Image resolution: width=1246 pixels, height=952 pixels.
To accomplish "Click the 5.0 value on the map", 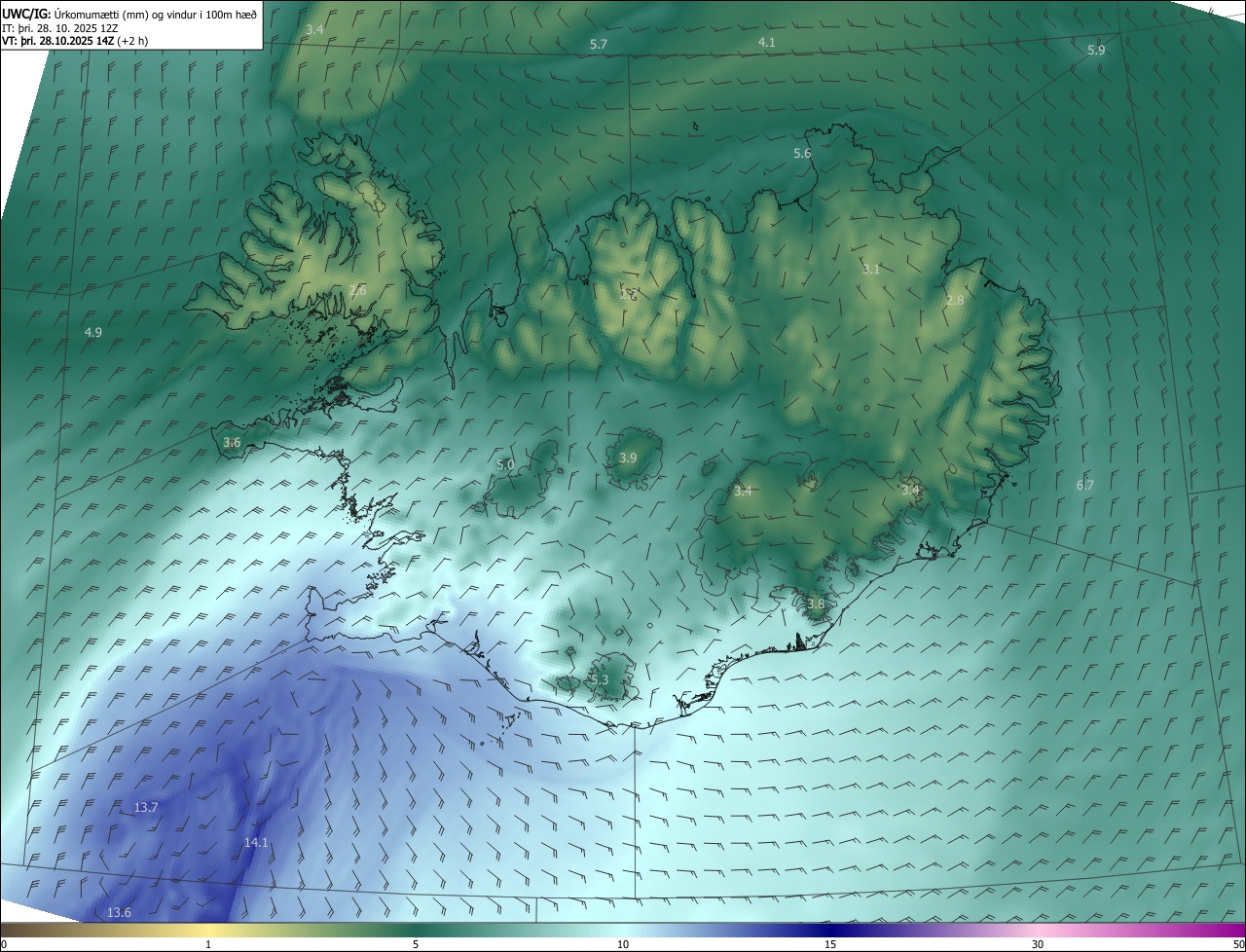I will tap(505, 465).
